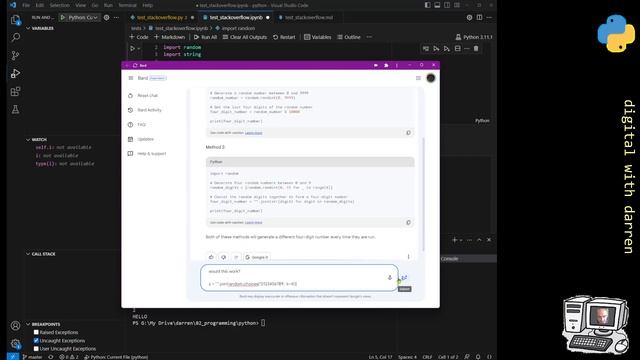The width and height of the screenshot is (640, 360).
Task: Open the new terminal dropdown in the panel
Action: click(x=461, y=240)
